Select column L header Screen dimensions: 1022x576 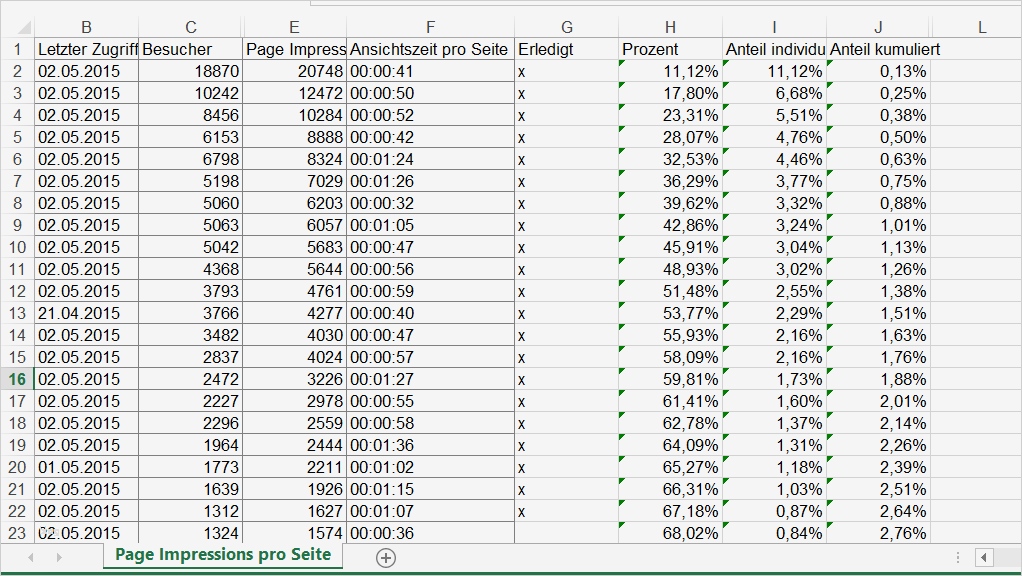click(982, 27)
